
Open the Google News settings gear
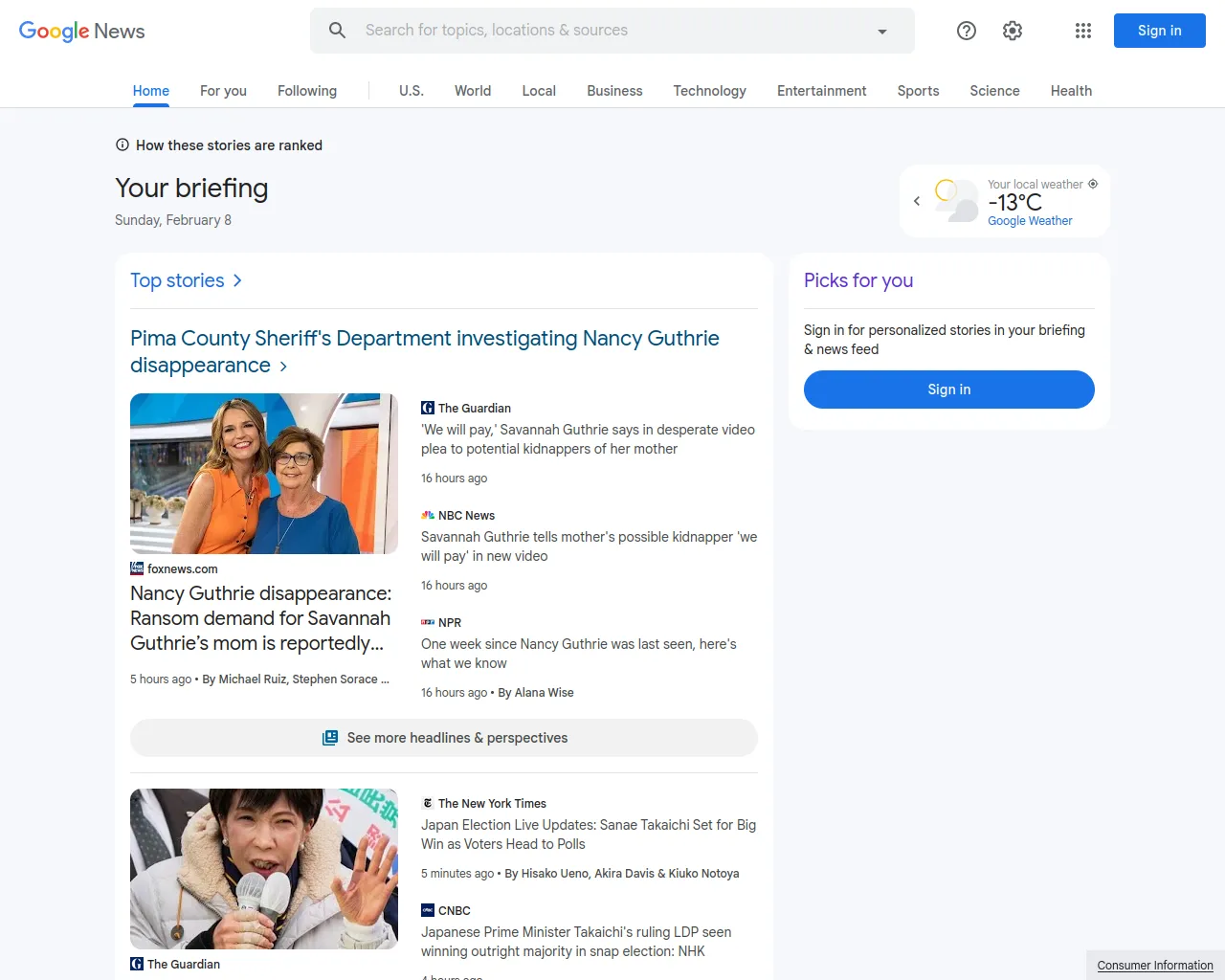point(1012,31)
